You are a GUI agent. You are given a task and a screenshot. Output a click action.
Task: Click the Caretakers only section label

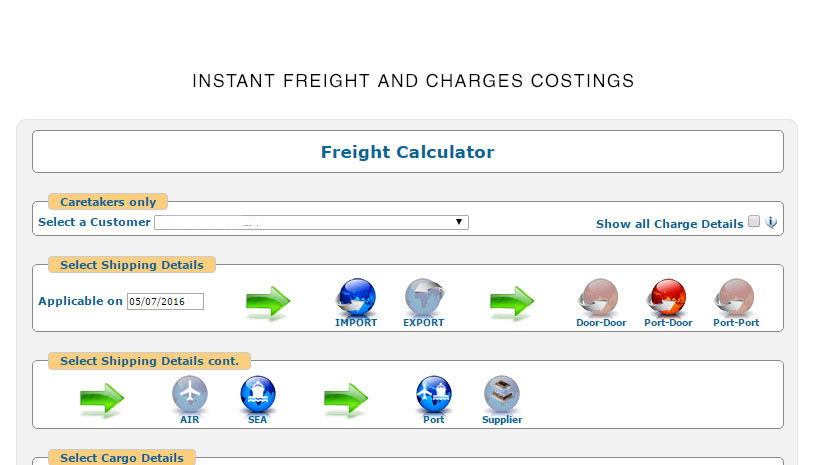point(108,202)
